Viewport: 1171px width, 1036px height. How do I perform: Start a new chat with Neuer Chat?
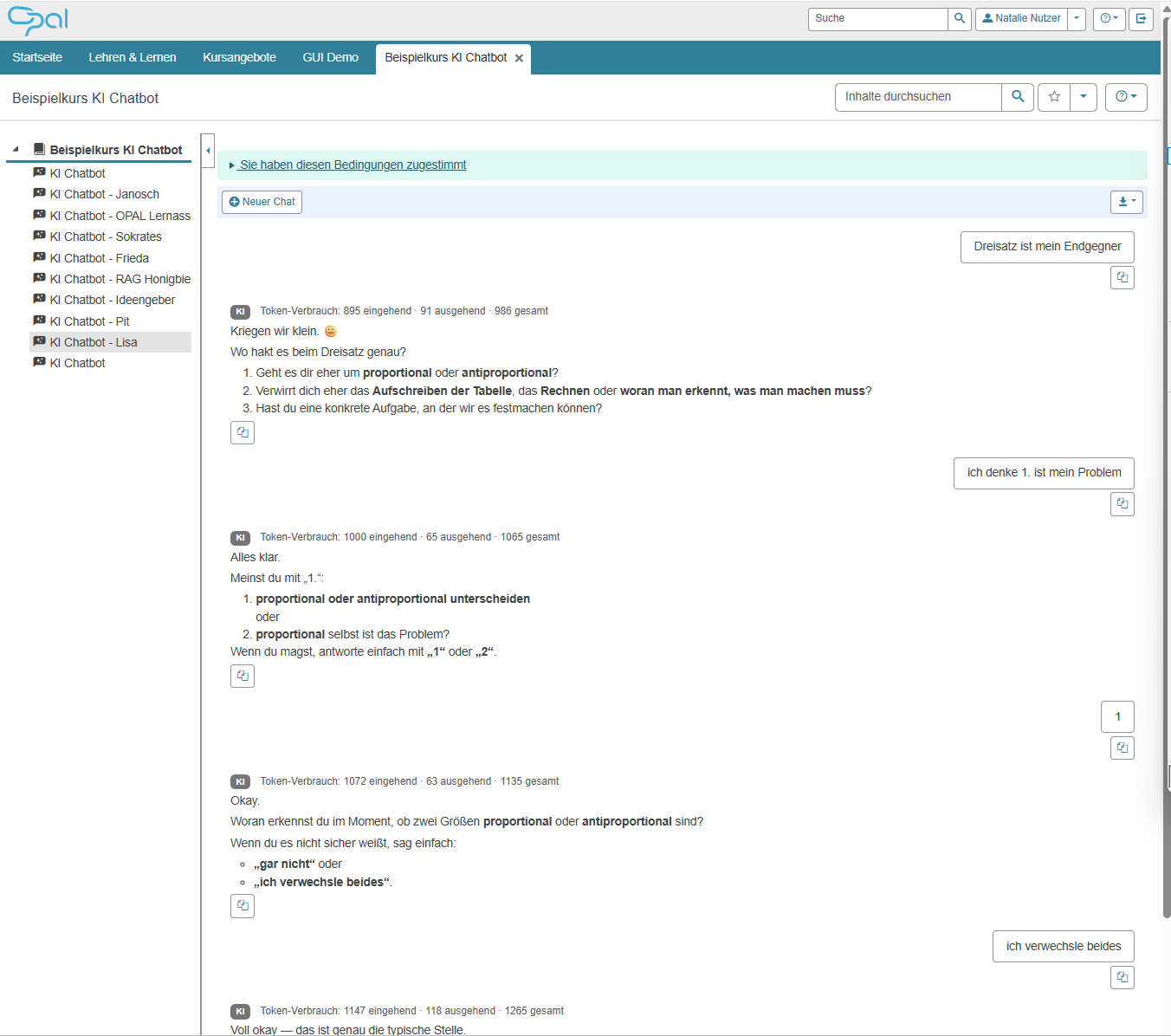[262, 202]
